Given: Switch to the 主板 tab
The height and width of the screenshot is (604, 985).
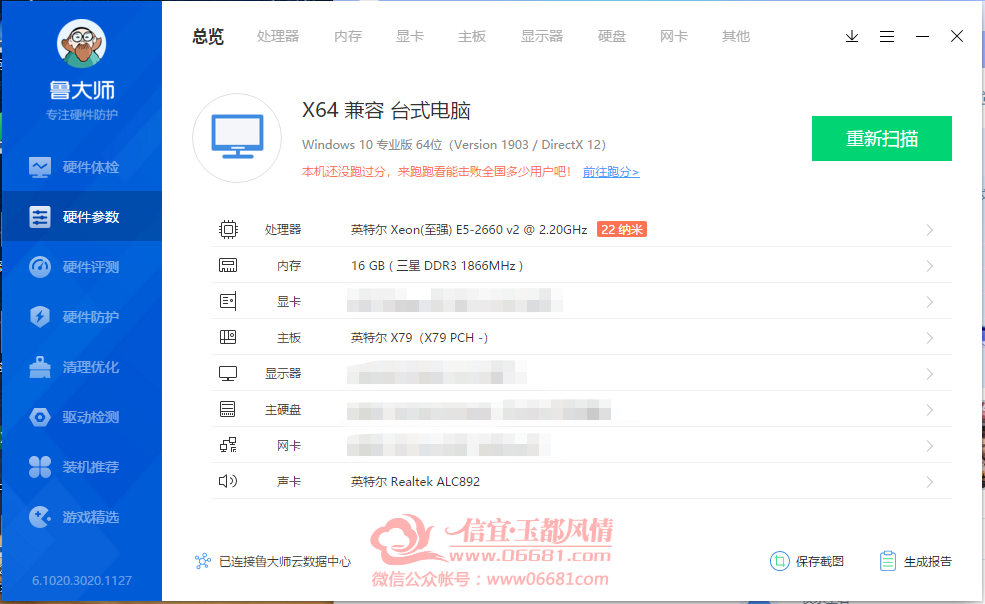Looking at the screenshot, I should point(472,36).
